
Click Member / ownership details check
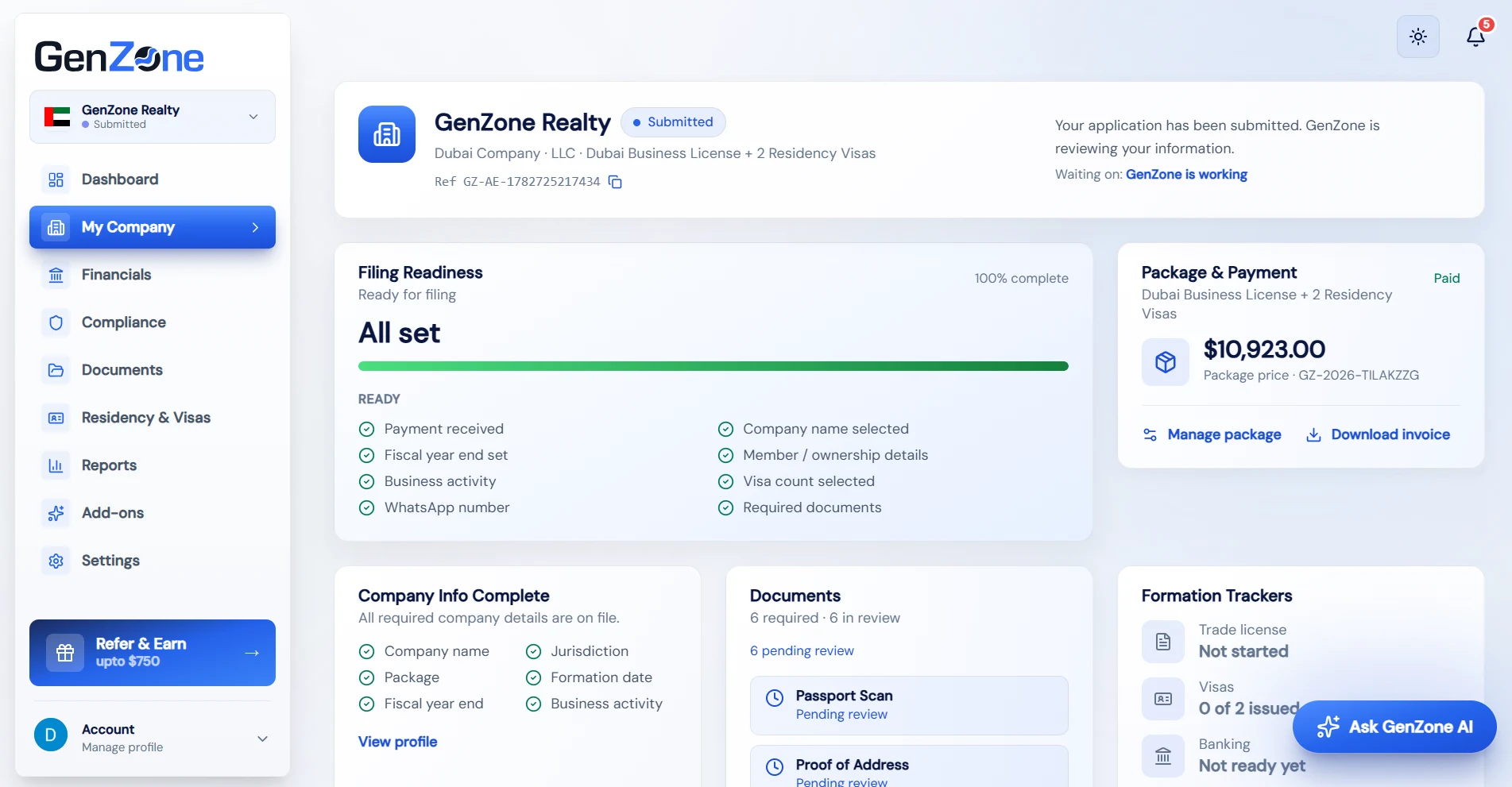823,455
